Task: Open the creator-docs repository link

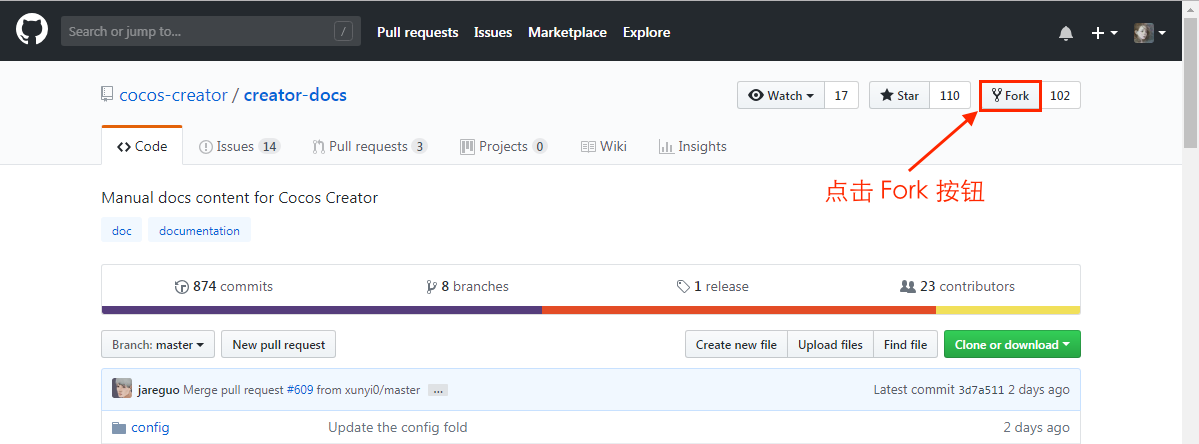Action: click(295, 96)
